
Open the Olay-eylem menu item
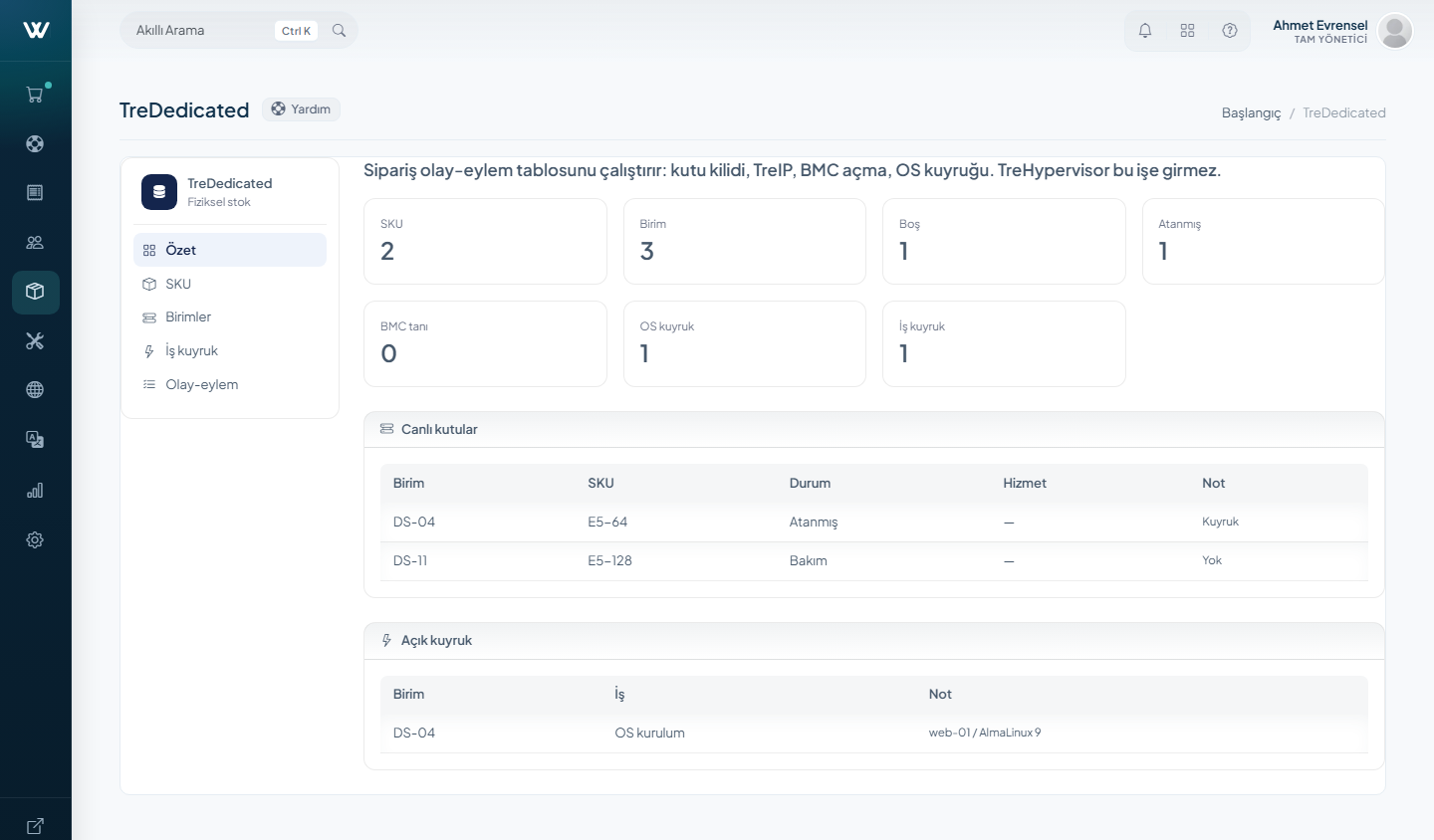[x=230, y=384]
